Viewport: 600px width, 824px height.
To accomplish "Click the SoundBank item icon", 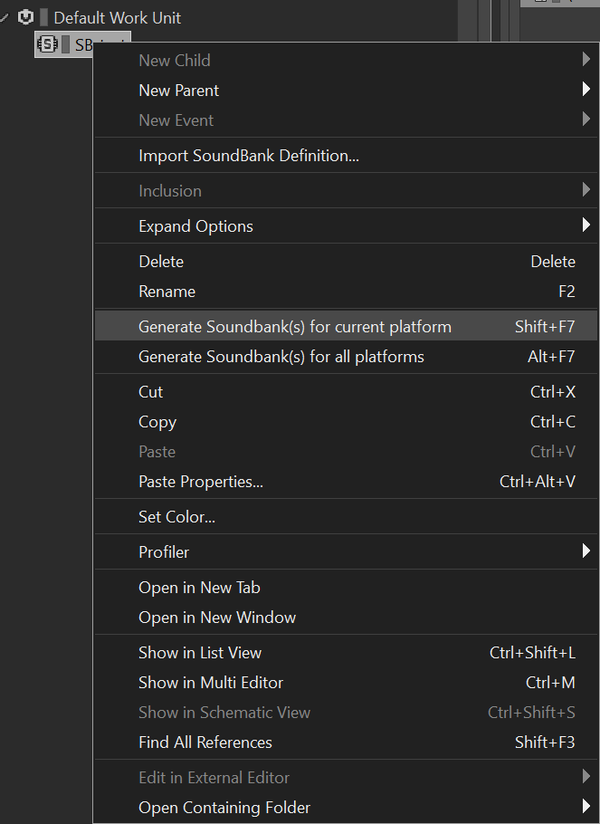I will pos(47,44).
